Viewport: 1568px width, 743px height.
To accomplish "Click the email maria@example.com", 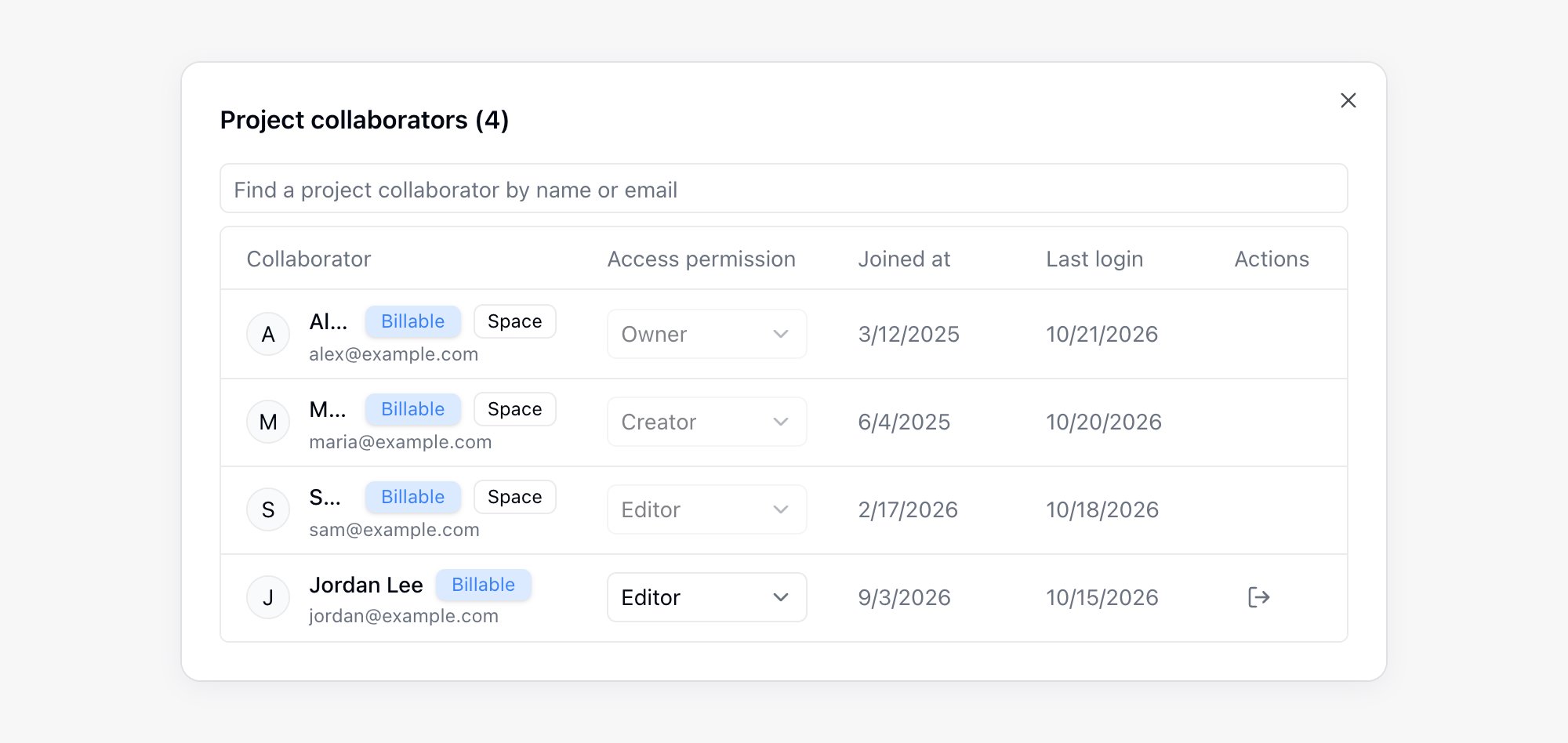I will [x=400, y=442].
